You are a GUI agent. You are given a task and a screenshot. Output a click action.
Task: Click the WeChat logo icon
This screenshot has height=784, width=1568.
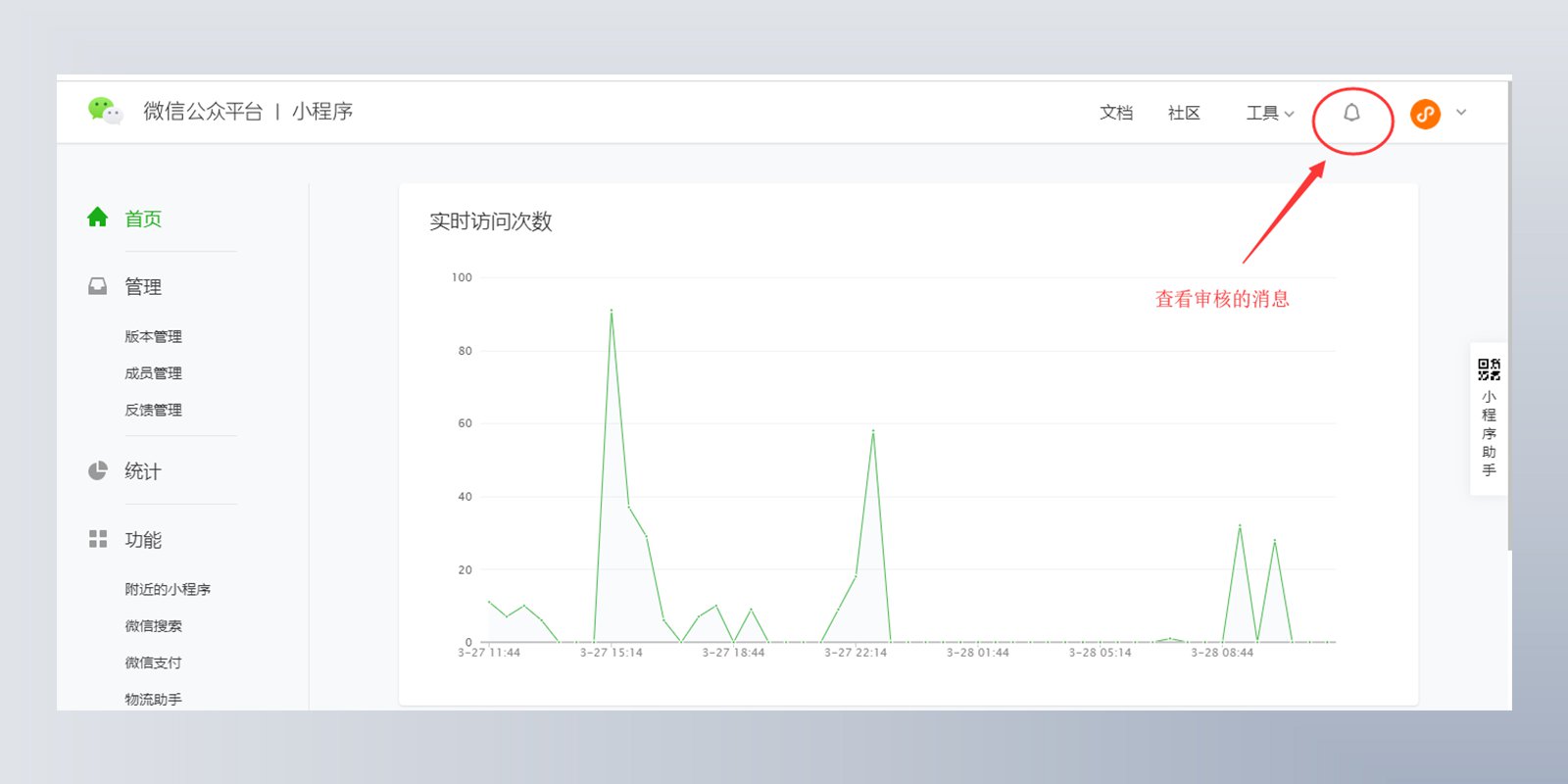(x=105, y=111)
